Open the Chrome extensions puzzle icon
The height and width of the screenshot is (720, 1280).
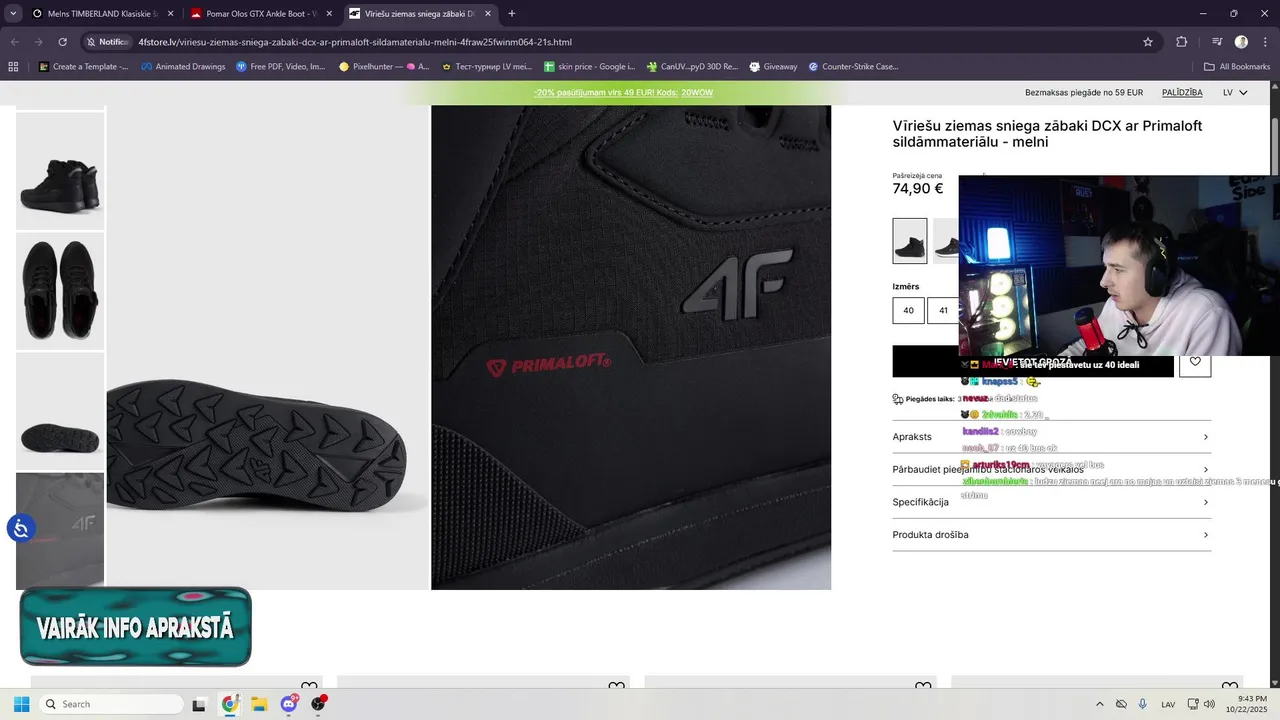1181,42
